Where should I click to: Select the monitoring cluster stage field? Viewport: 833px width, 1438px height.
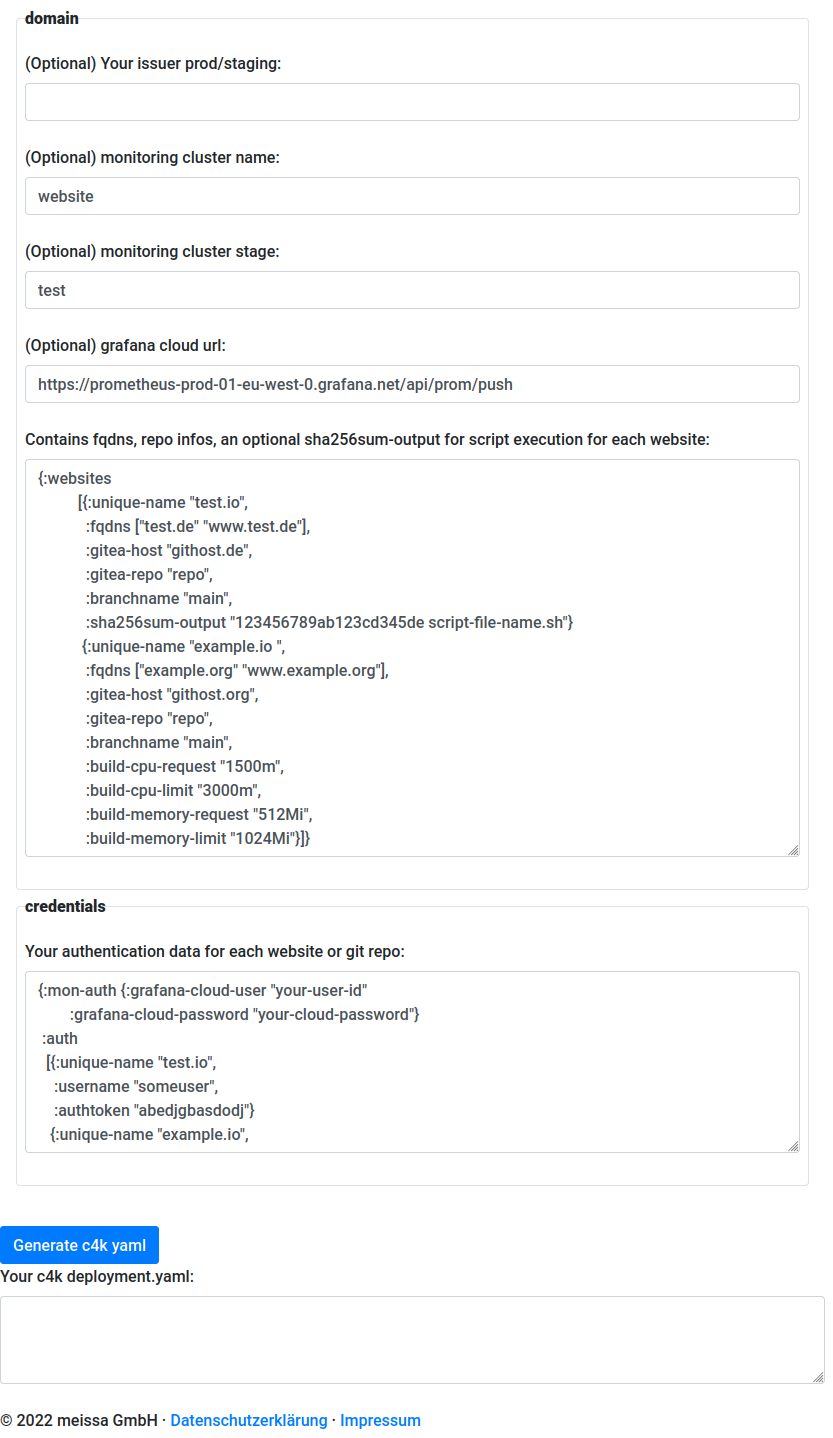(x=412, y=290)
